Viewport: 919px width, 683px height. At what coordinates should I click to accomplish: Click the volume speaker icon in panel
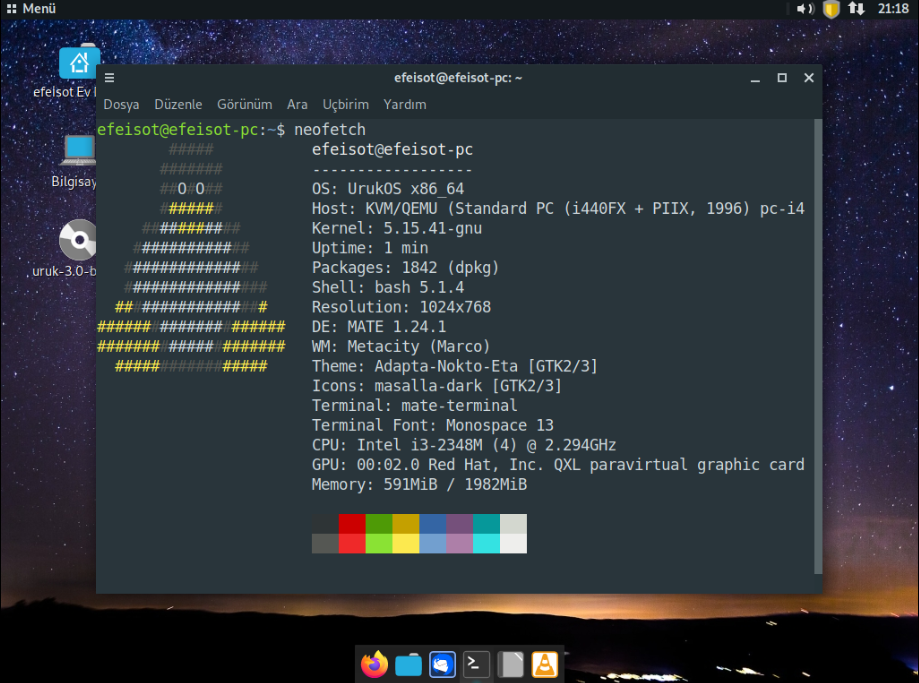point(804,9)
